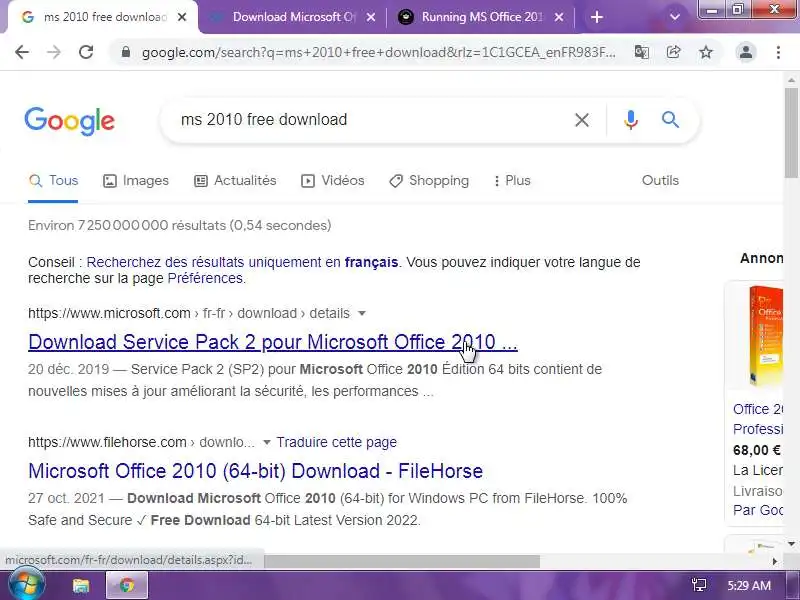Reload the current page

pos(86,52)
